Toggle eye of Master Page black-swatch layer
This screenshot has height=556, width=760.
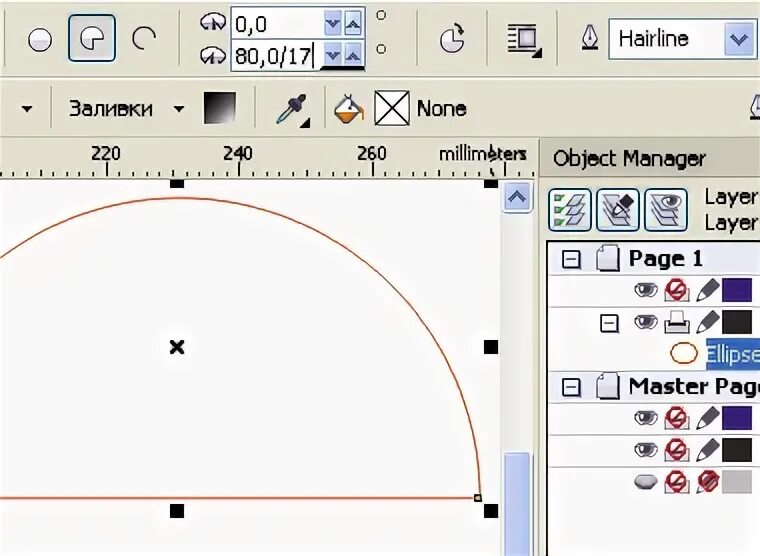coord(646,450)
